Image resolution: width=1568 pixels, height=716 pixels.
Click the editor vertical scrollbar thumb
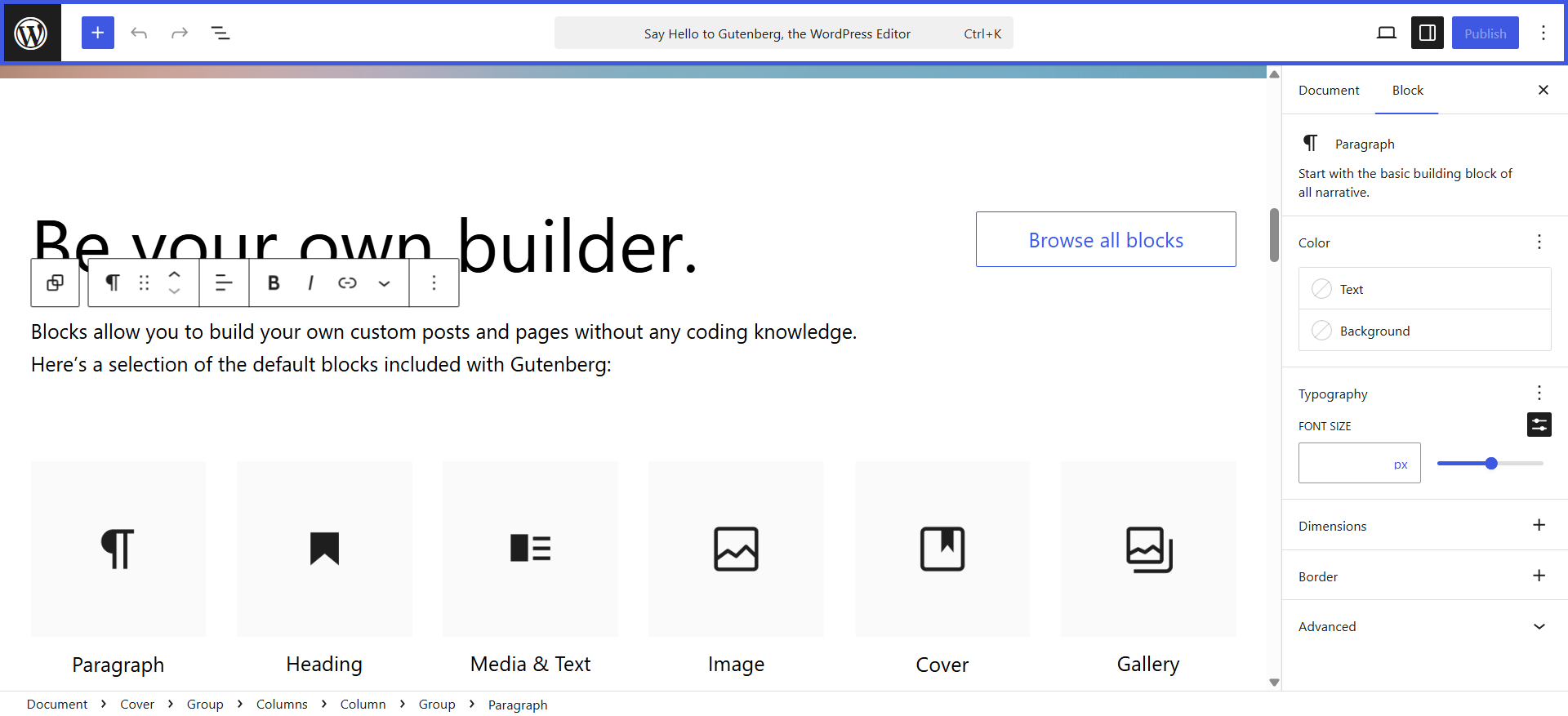point(1274,235)
